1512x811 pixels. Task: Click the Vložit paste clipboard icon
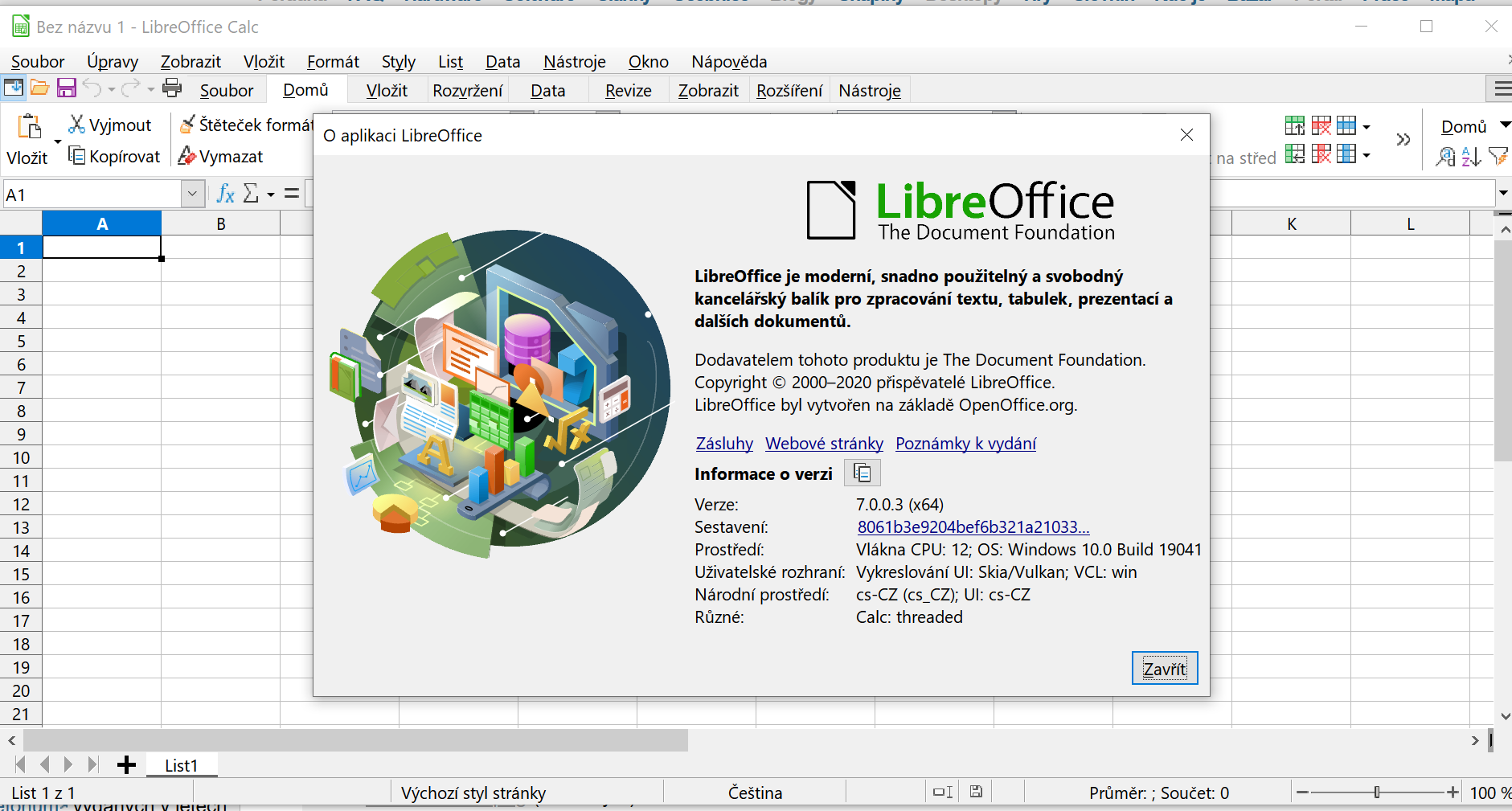pos(30,126)
